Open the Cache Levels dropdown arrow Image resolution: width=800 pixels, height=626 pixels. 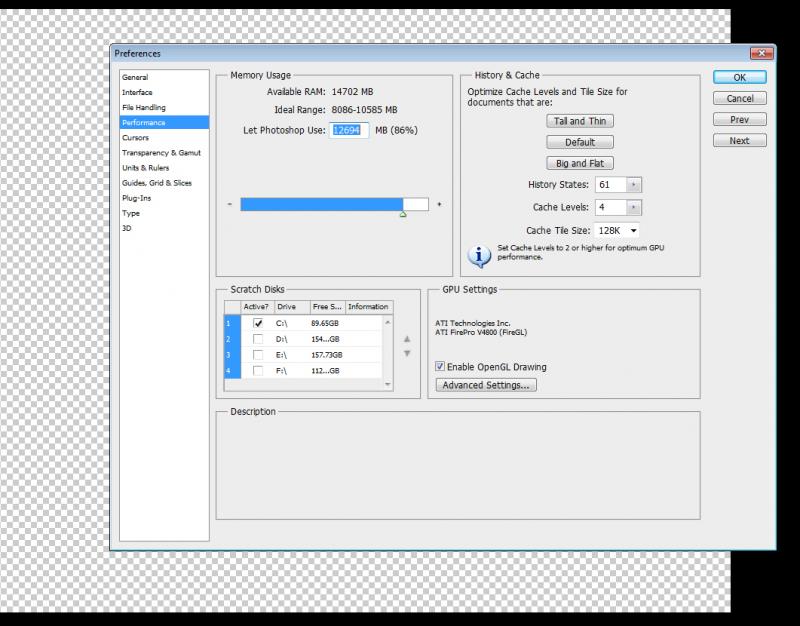point(634,207)
